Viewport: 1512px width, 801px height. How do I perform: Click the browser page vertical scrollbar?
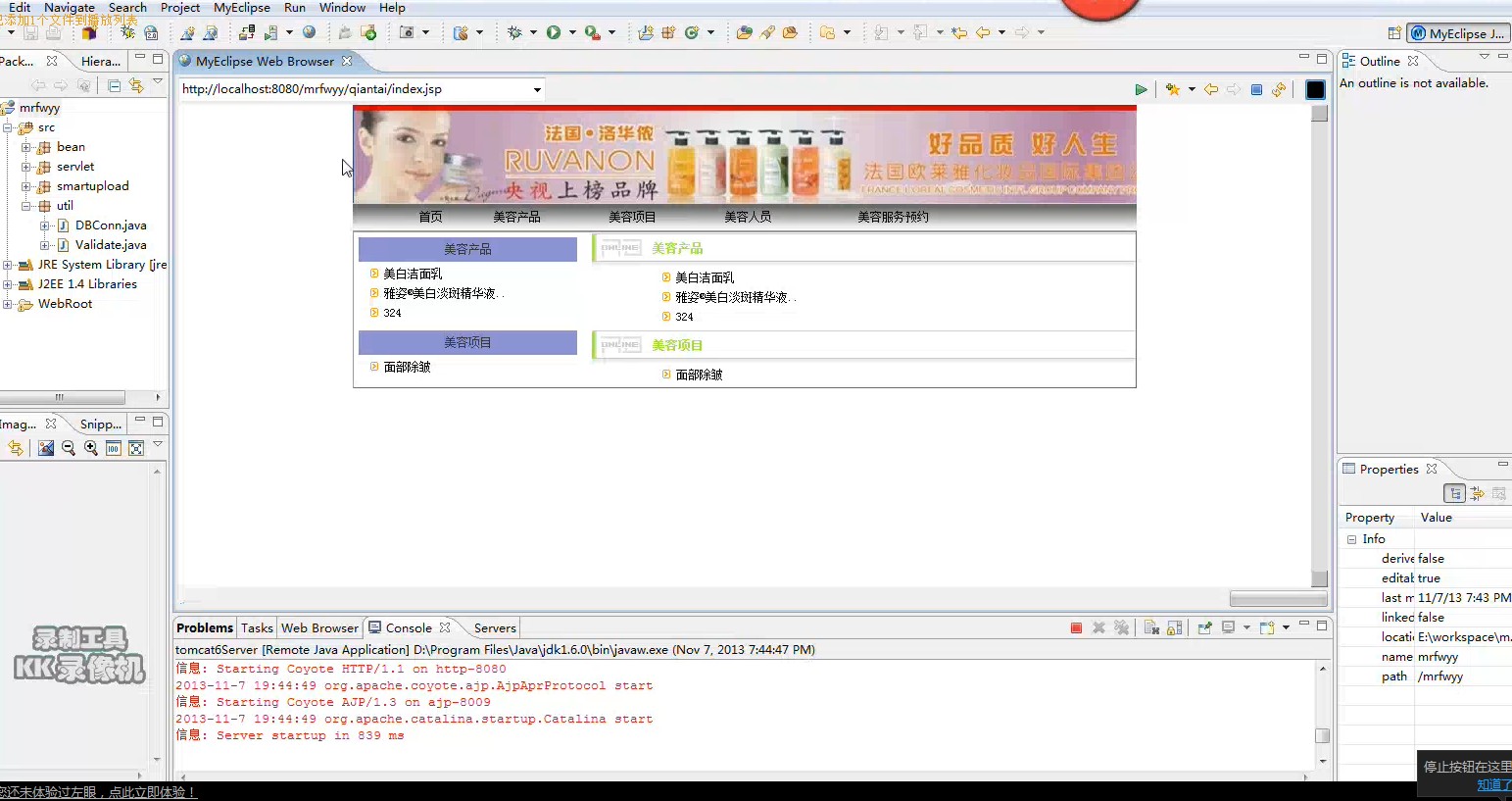tap(1320, 345)
